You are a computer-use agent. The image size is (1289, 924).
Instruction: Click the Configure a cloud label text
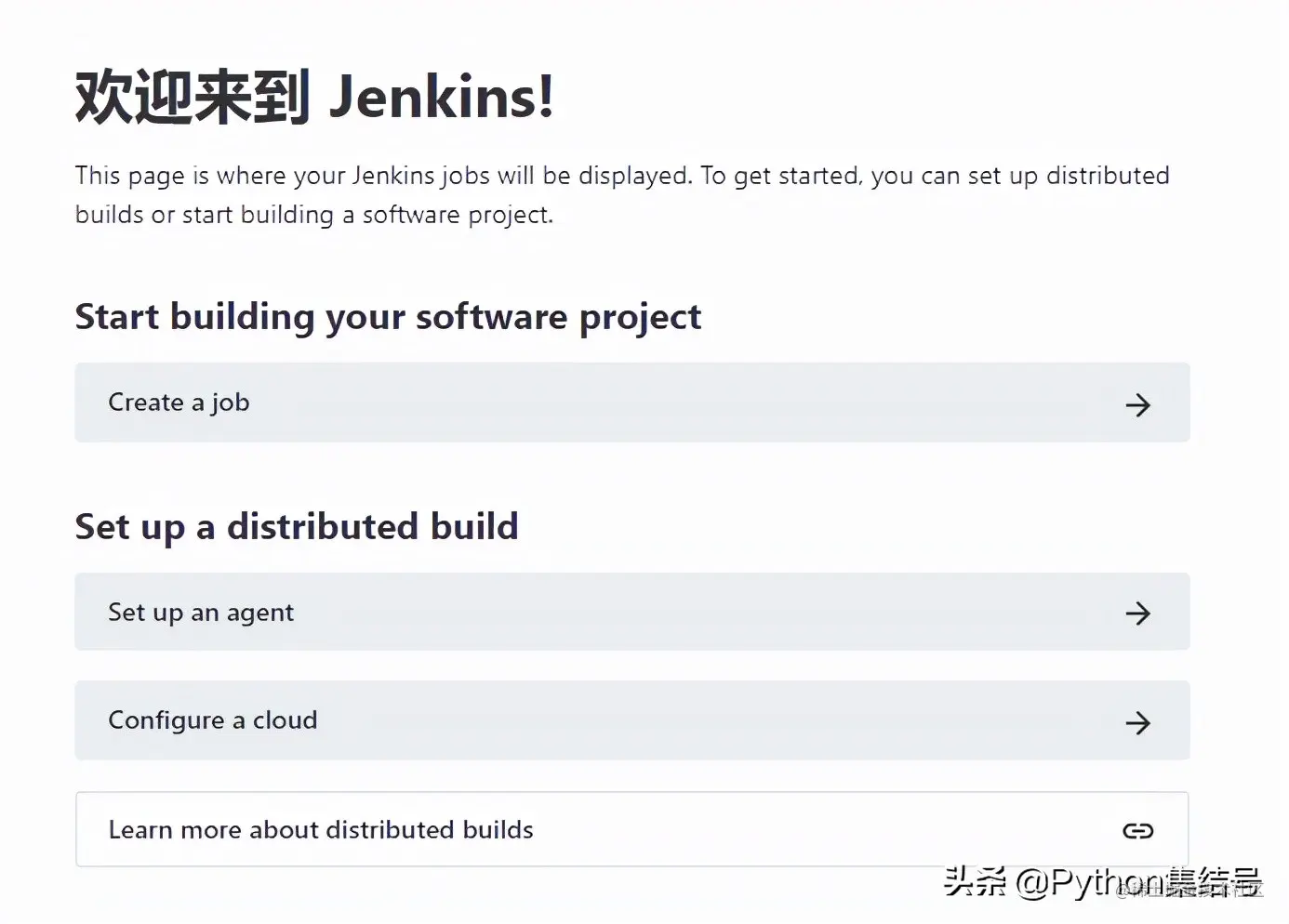(x=213, y=719)
